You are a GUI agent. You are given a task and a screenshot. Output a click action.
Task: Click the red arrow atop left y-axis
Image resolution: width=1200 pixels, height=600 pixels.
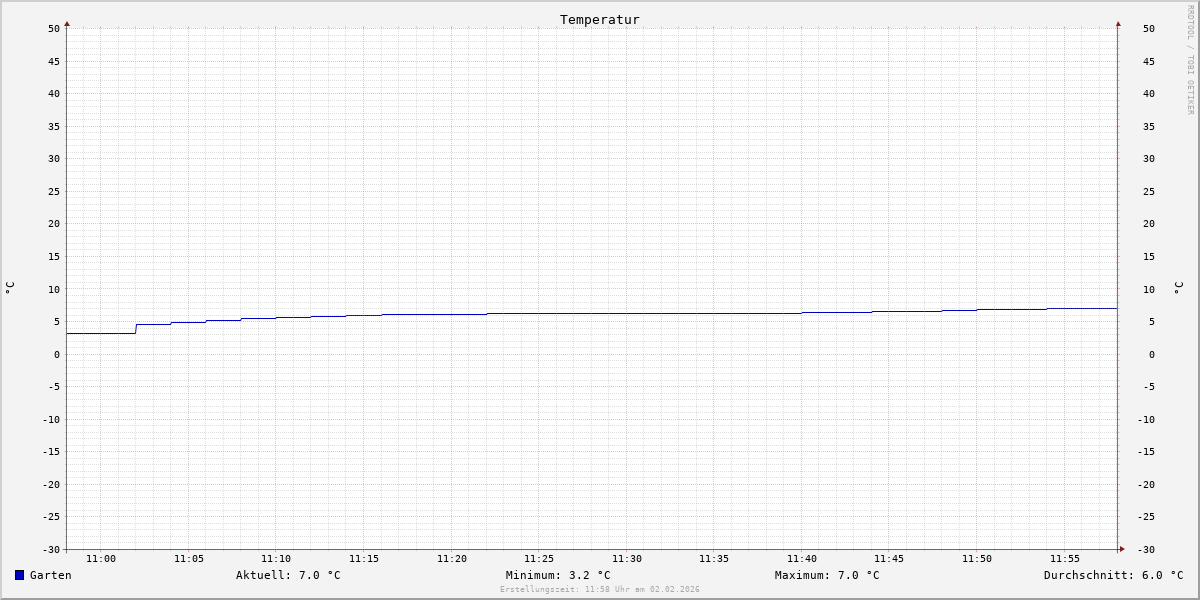click(67, 23)
